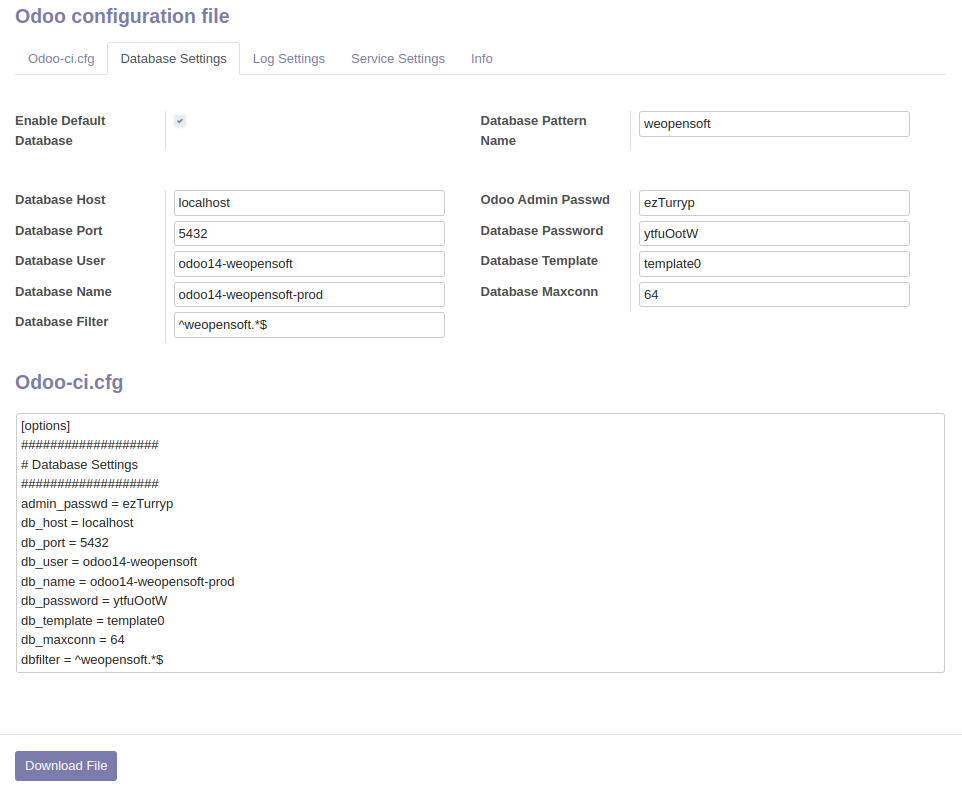962x790 pixels.
Task: Click the 'db_user = odoo14-weopensoft' line
Action: point(109,562)
